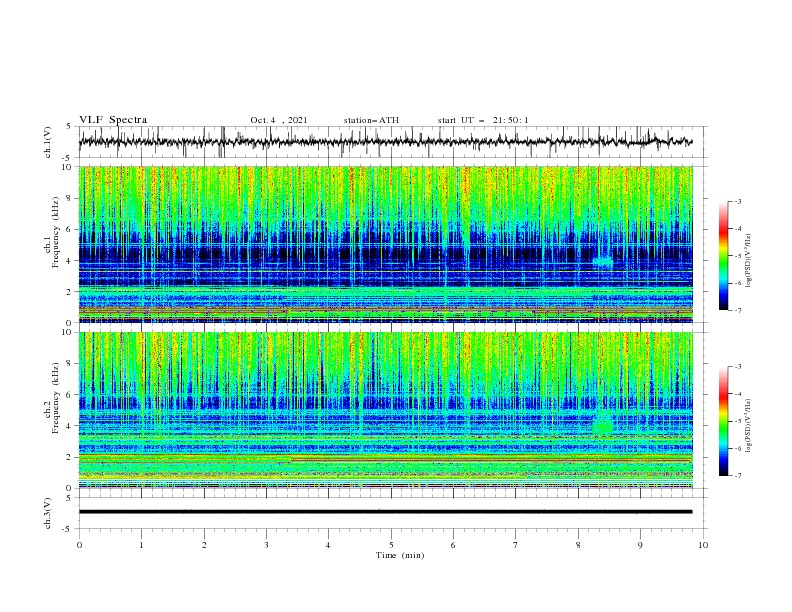The image size is (792, 612).
Task: Click the "ch.3(V)" axis label
Action: coord(48,513)
